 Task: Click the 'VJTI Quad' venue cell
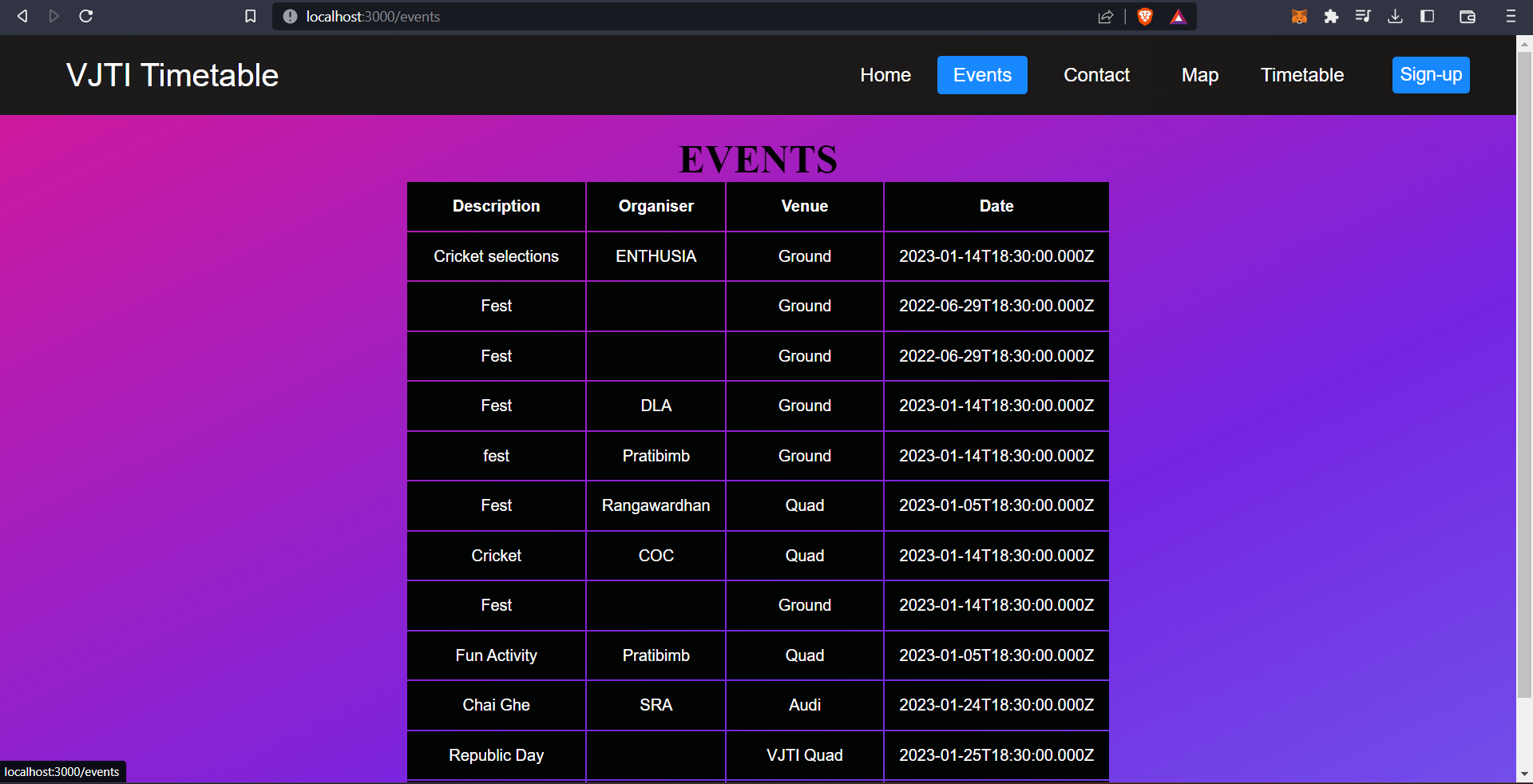coord(805,755)
